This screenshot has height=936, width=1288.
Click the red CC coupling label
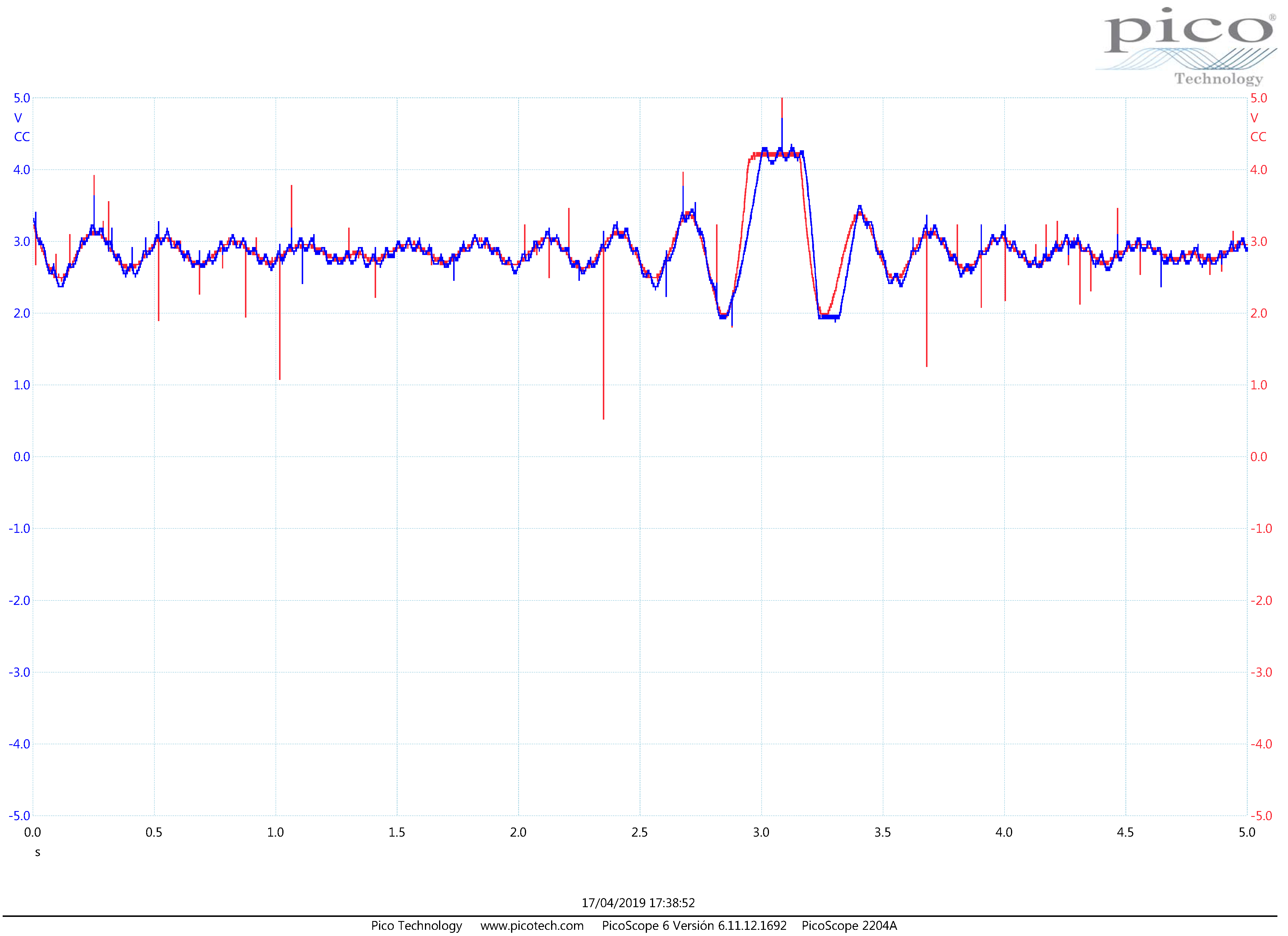pyautogui.click(x=1258, y=137)
